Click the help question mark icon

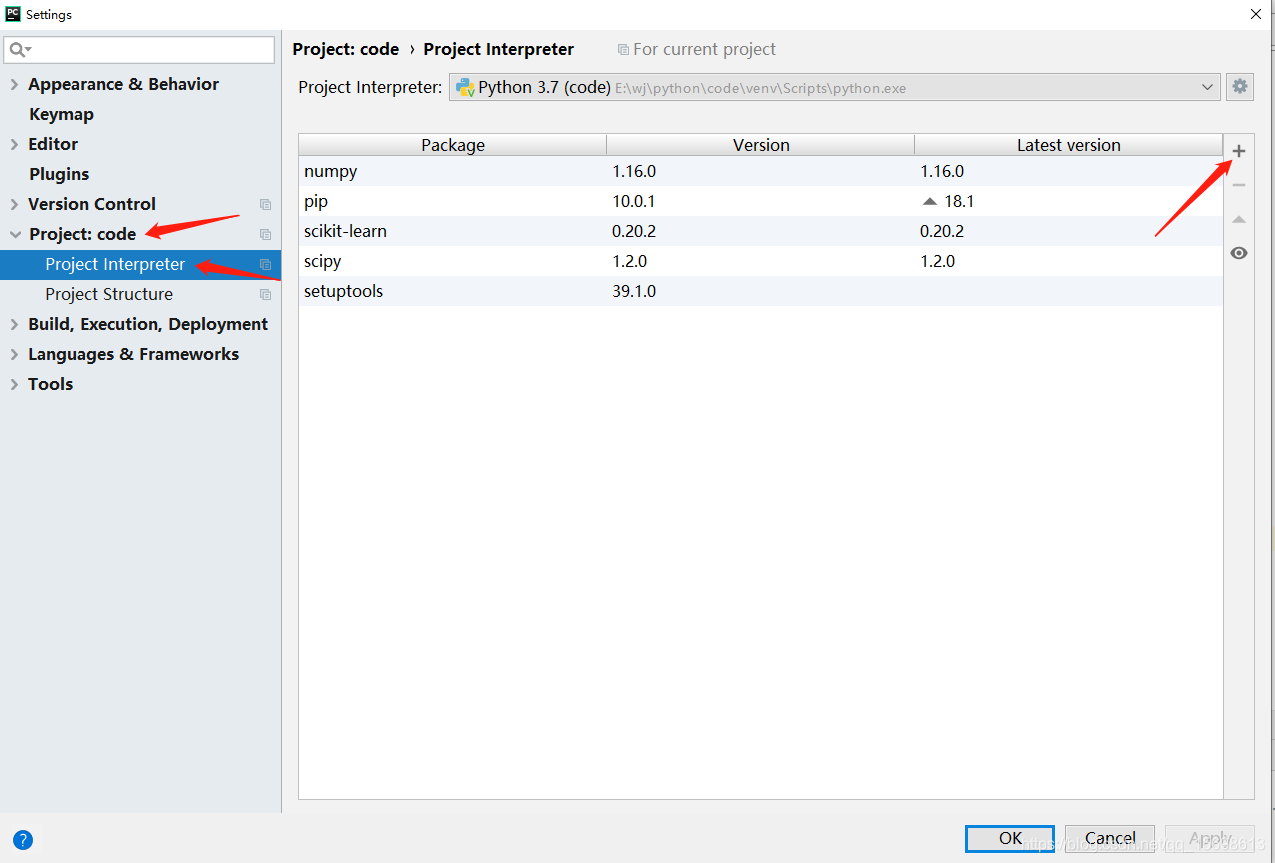[22, 839]
